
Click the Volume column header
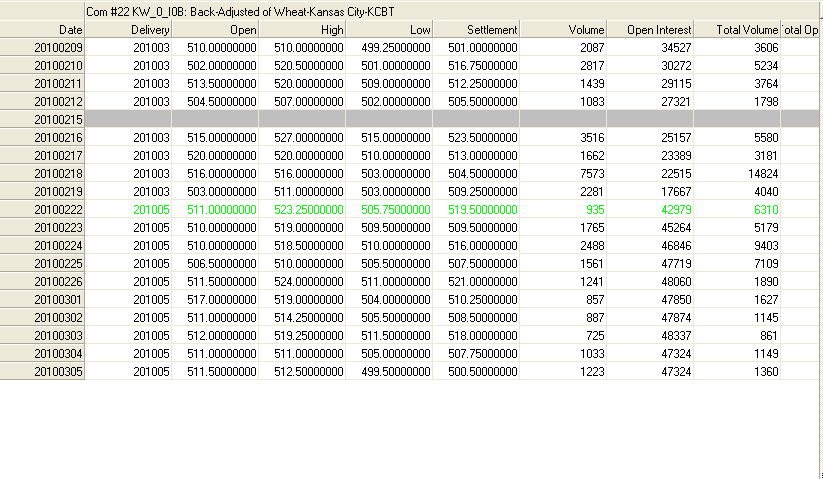pos(563,30)
